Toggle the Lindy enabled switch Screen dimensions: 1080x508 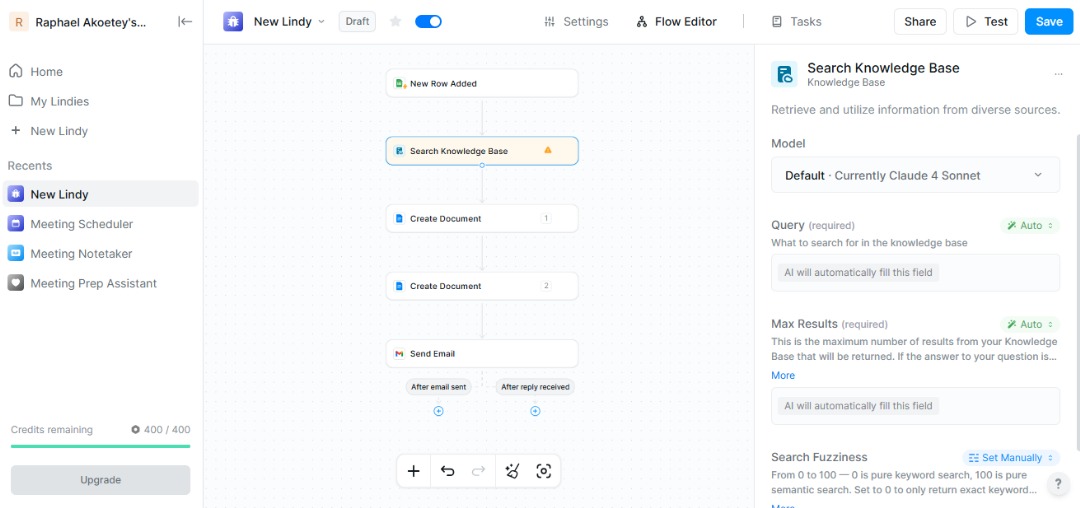(x=428, y=21)
